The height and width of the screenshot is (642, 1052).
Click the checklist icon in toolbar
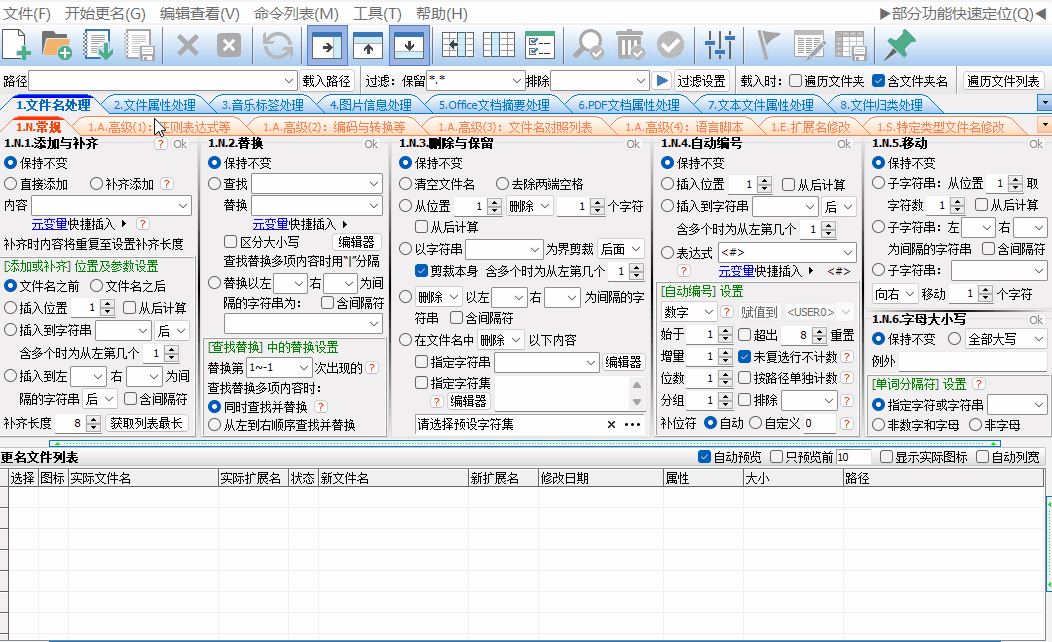click(539, 45)
